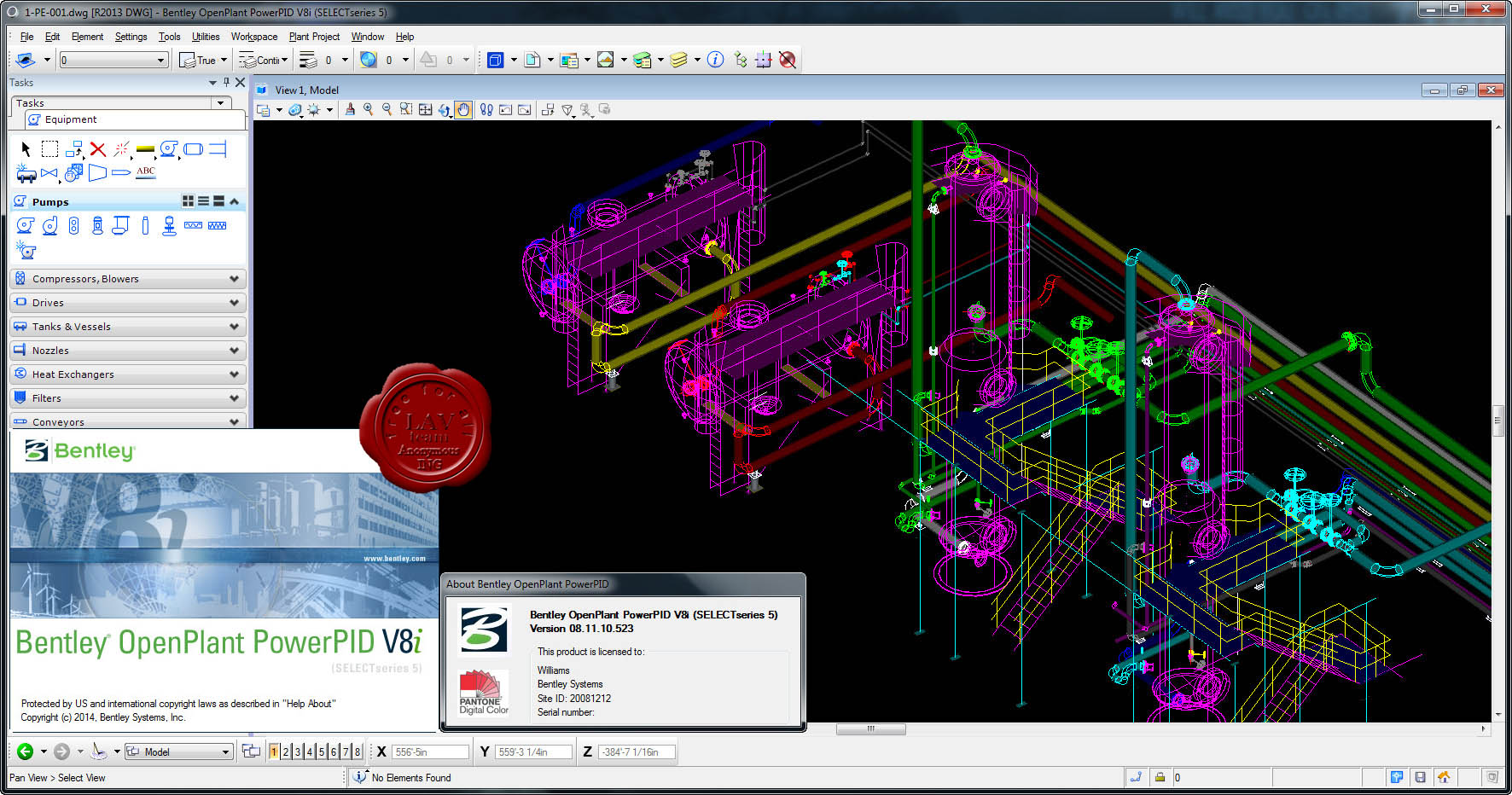Screen dimensions: 1512x795
Task: Expand the Filters section
Action: pos(128,398)
